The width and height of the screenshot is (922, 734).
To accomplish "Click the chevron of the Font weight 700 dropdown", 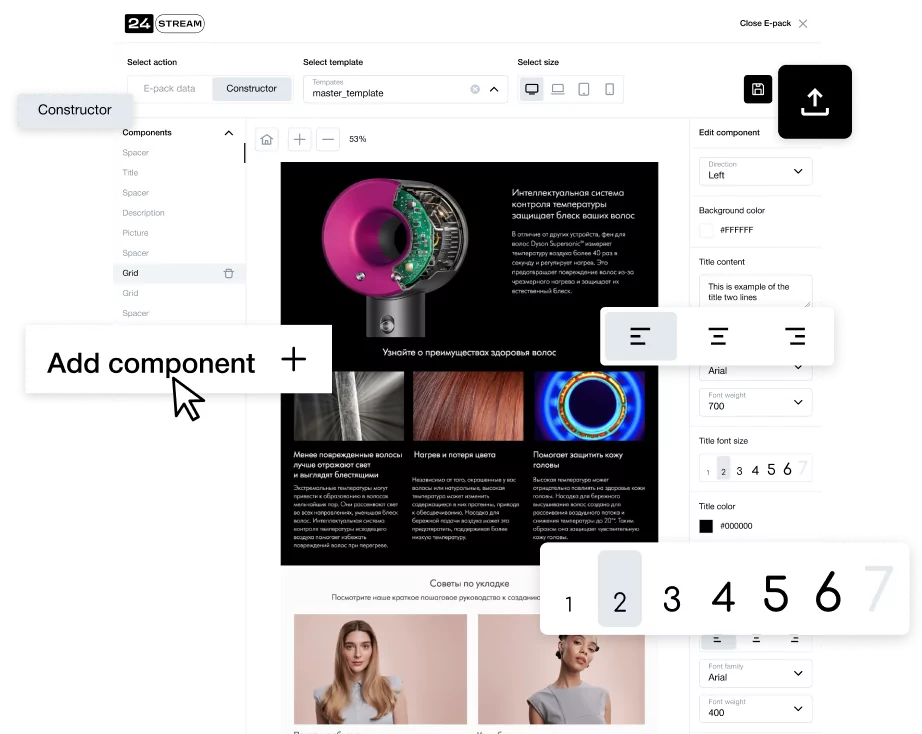I will (x=798, y=402).
